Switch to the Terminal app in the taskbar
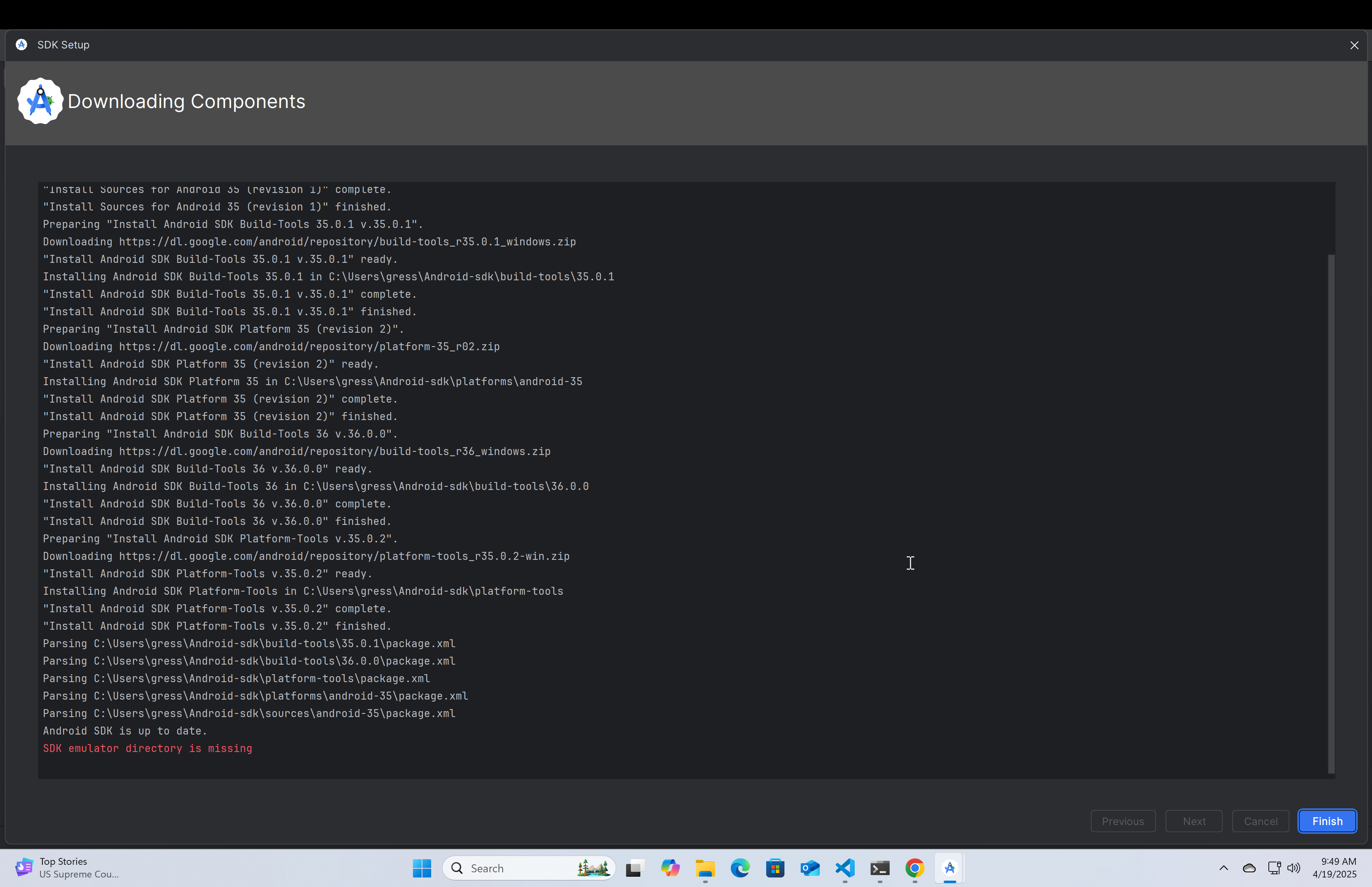This screenshot has width=1372, height=887. [x=880, y=868]
